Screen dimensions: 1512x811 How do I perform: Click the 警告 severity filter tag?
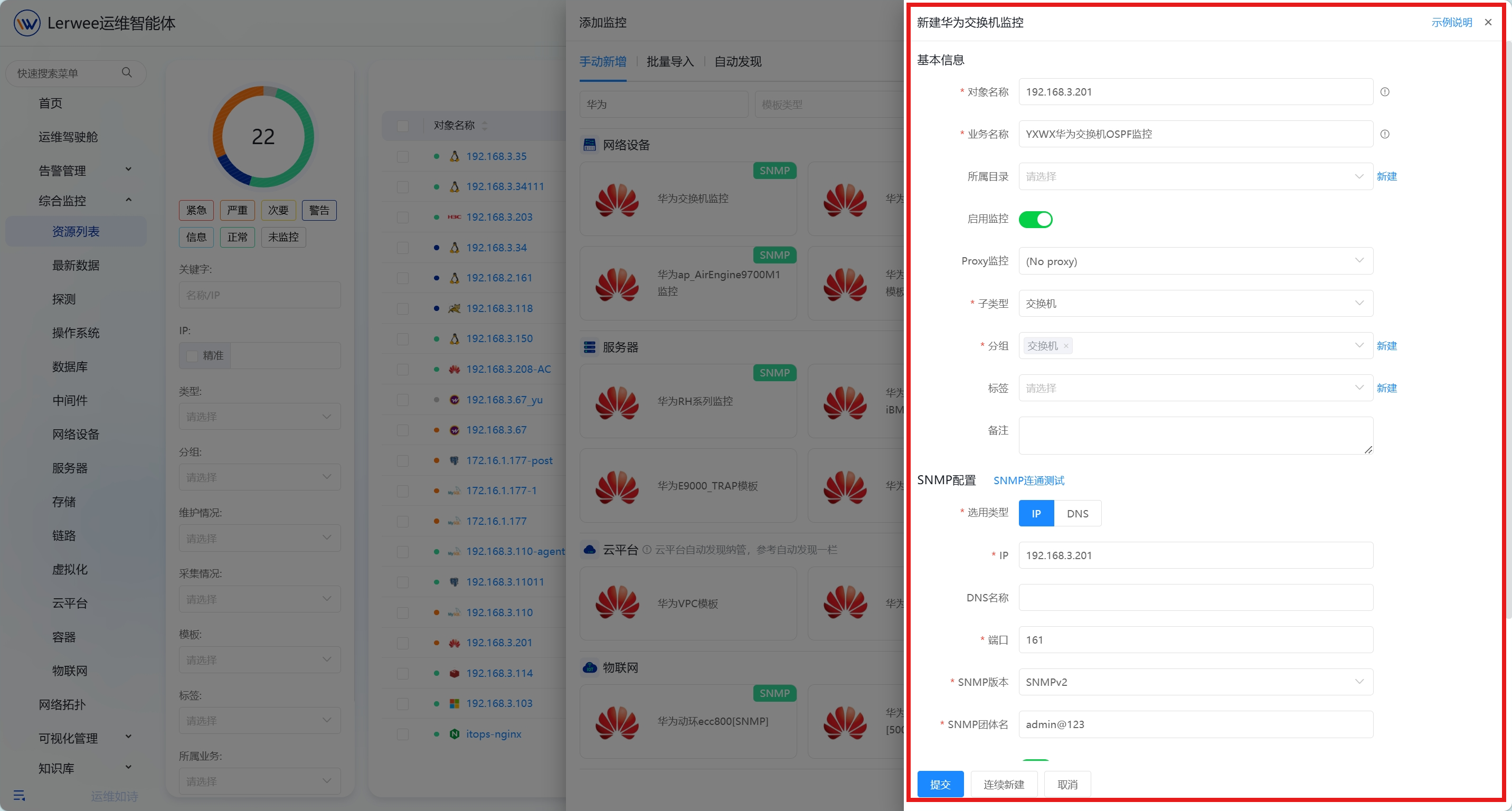click(319, 210)
